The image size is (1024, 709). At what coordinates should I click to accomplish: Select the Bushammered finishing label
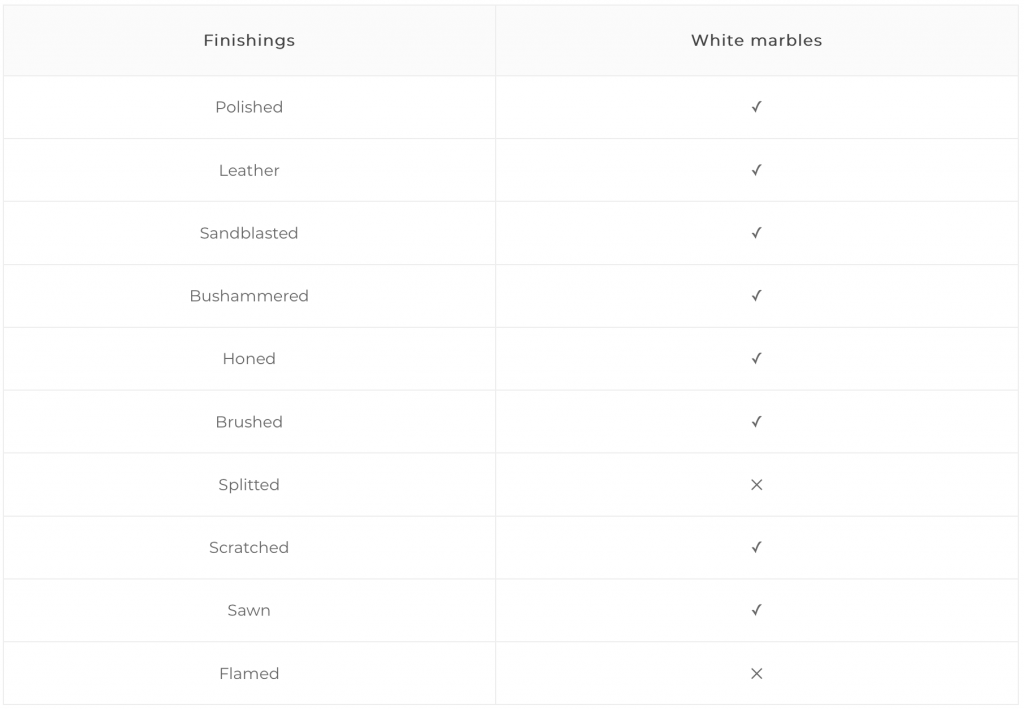coord(249,296)
